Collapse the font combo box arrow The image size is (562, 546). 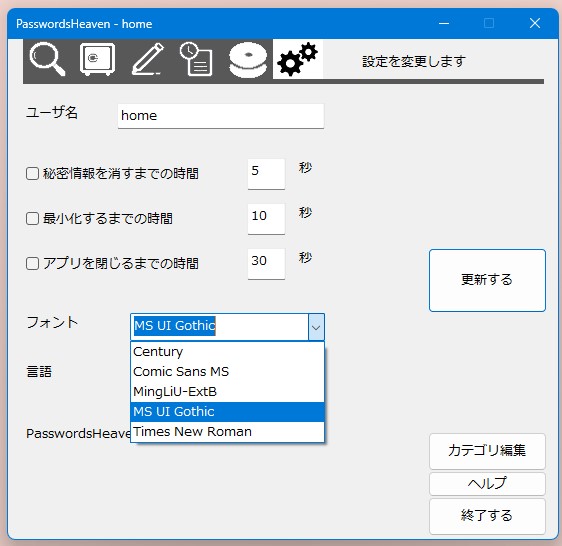316,327
